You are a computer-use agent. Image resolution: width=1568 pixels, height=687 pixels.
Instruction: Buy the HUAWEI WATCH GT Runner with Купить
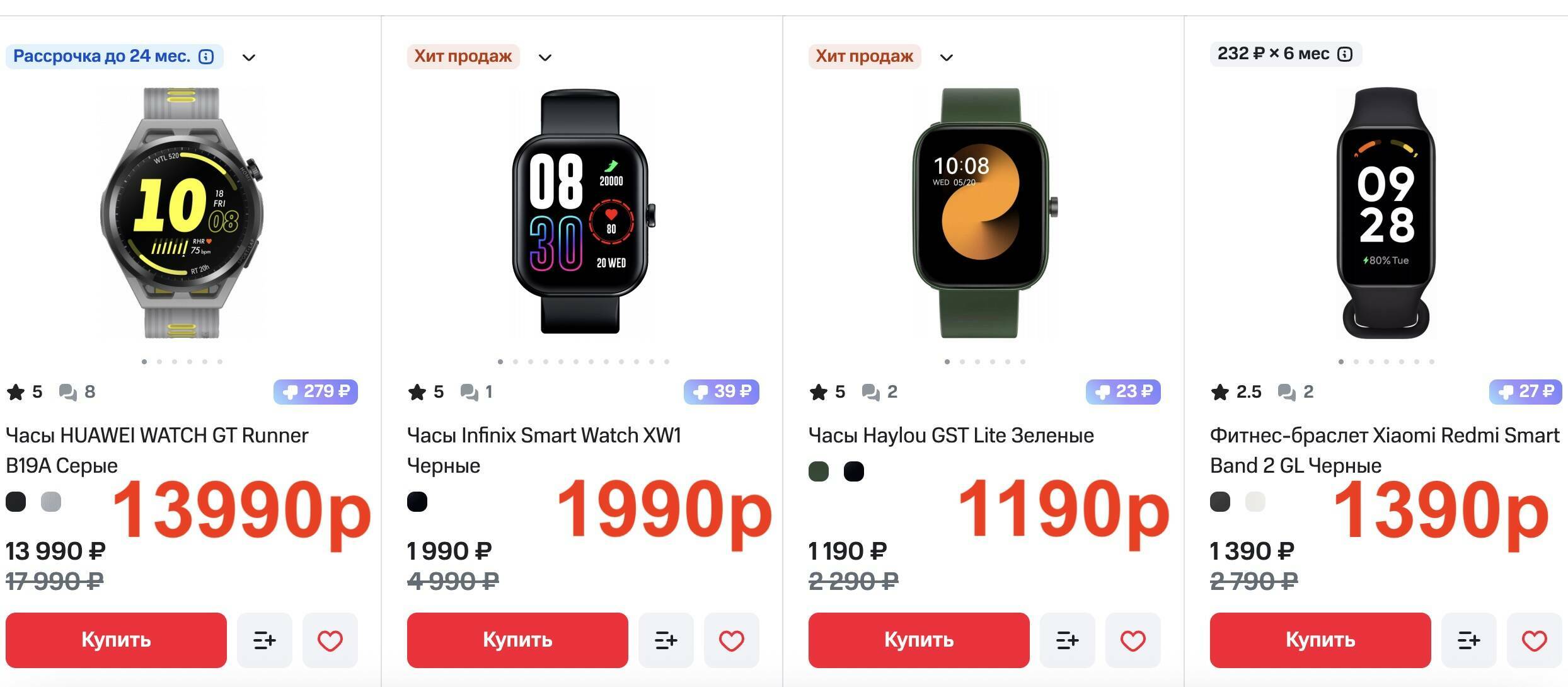click(x=116, y=640)
